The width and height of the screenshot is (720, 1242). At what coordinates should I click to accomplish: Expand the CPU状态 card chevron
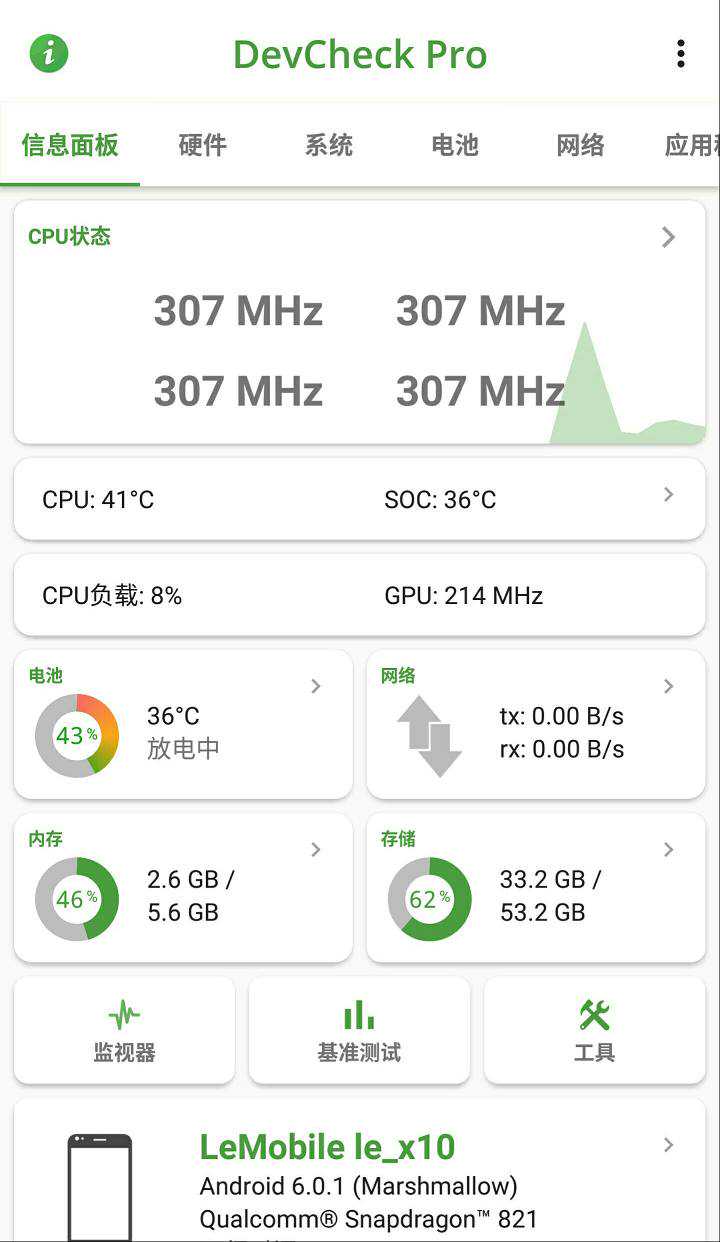(669, 237)
